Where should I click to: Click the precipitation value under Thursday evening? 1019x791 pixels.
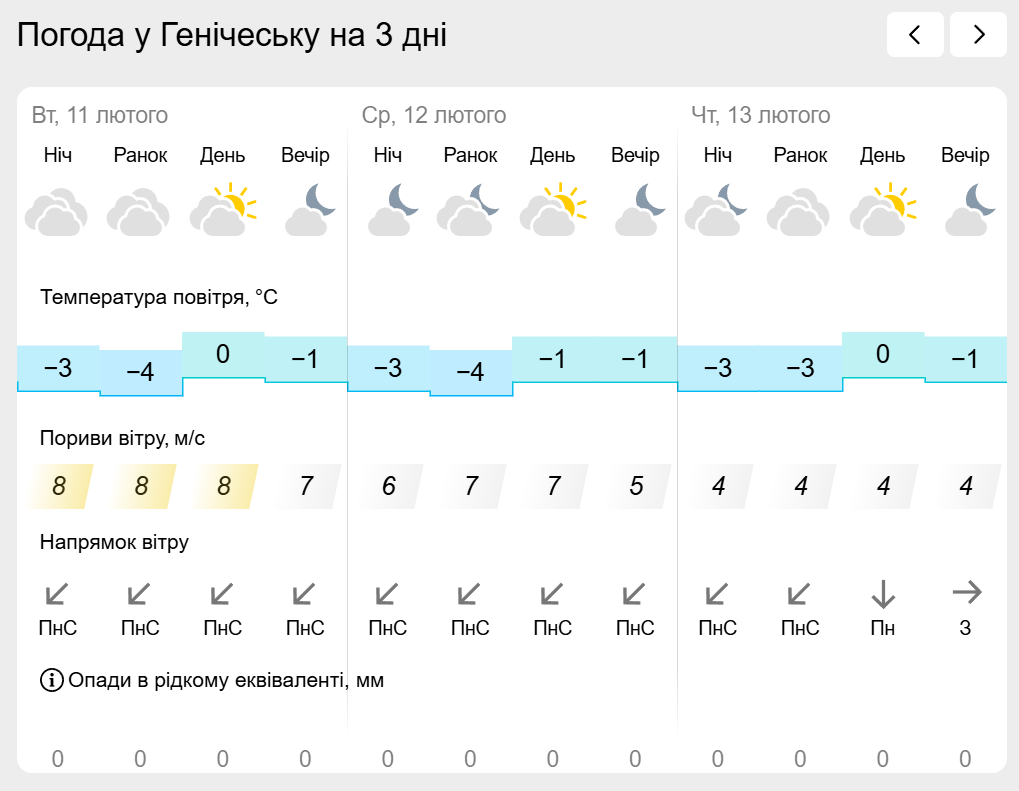[965, 759]
